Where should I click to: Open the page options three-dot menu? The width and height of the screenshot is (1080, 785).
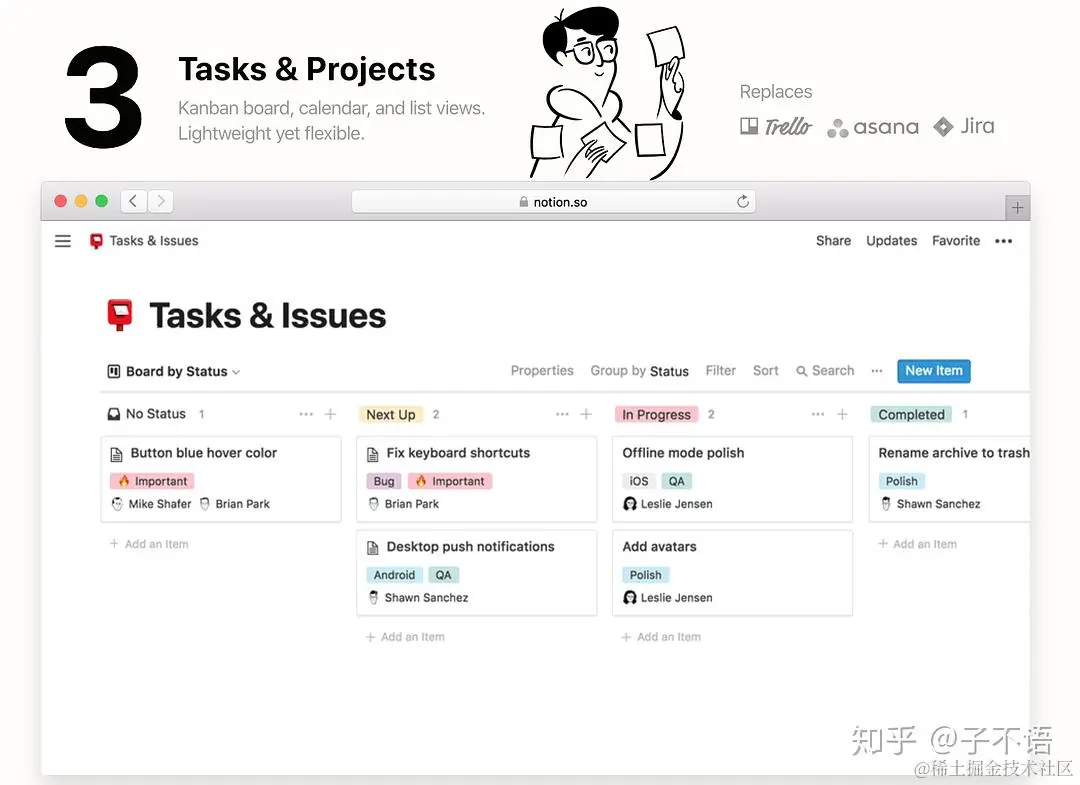pyautogui.click(x=1004, y=241)
